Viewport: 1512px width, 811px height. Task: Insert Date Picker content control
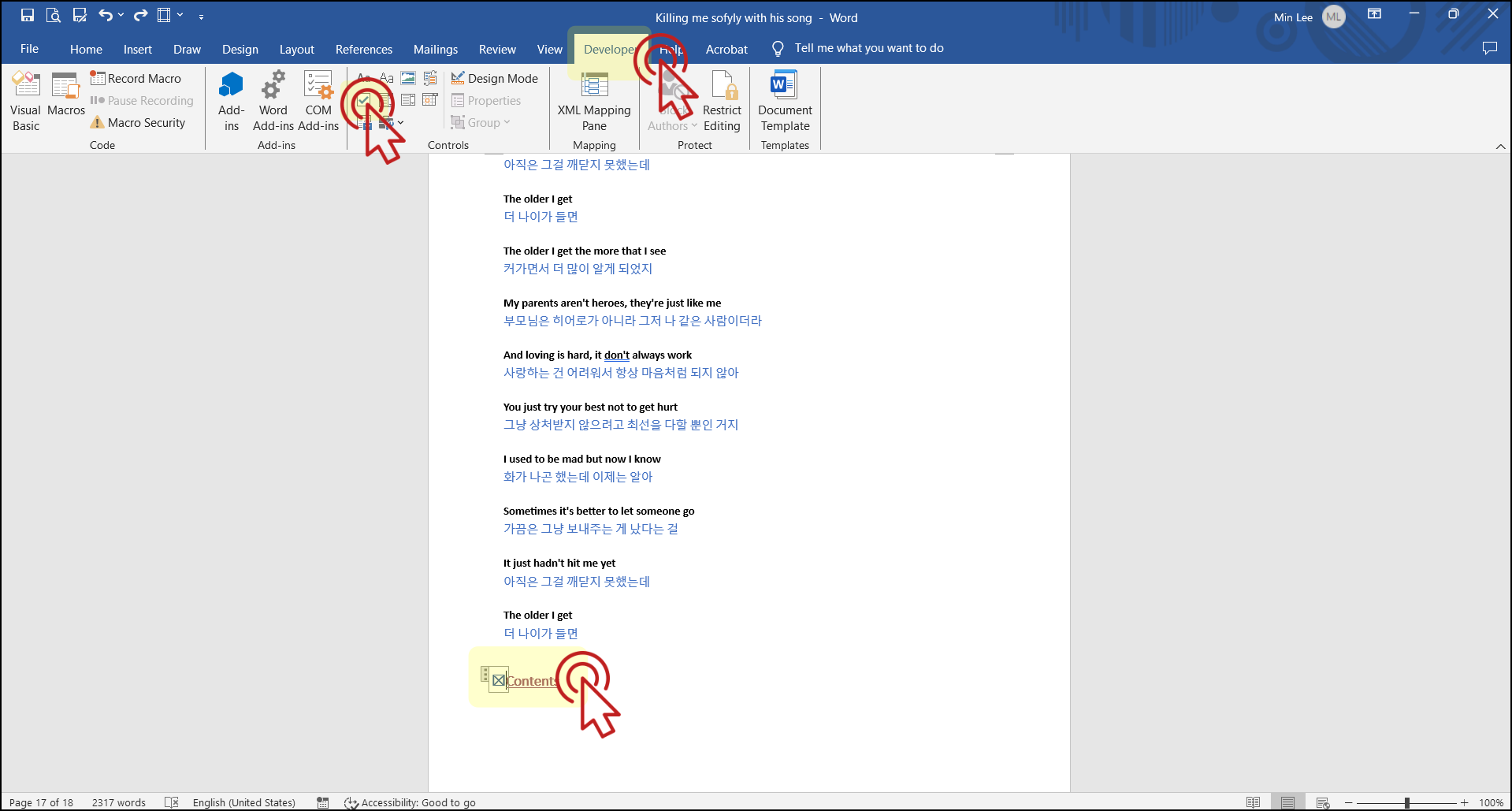pos(430,100)
